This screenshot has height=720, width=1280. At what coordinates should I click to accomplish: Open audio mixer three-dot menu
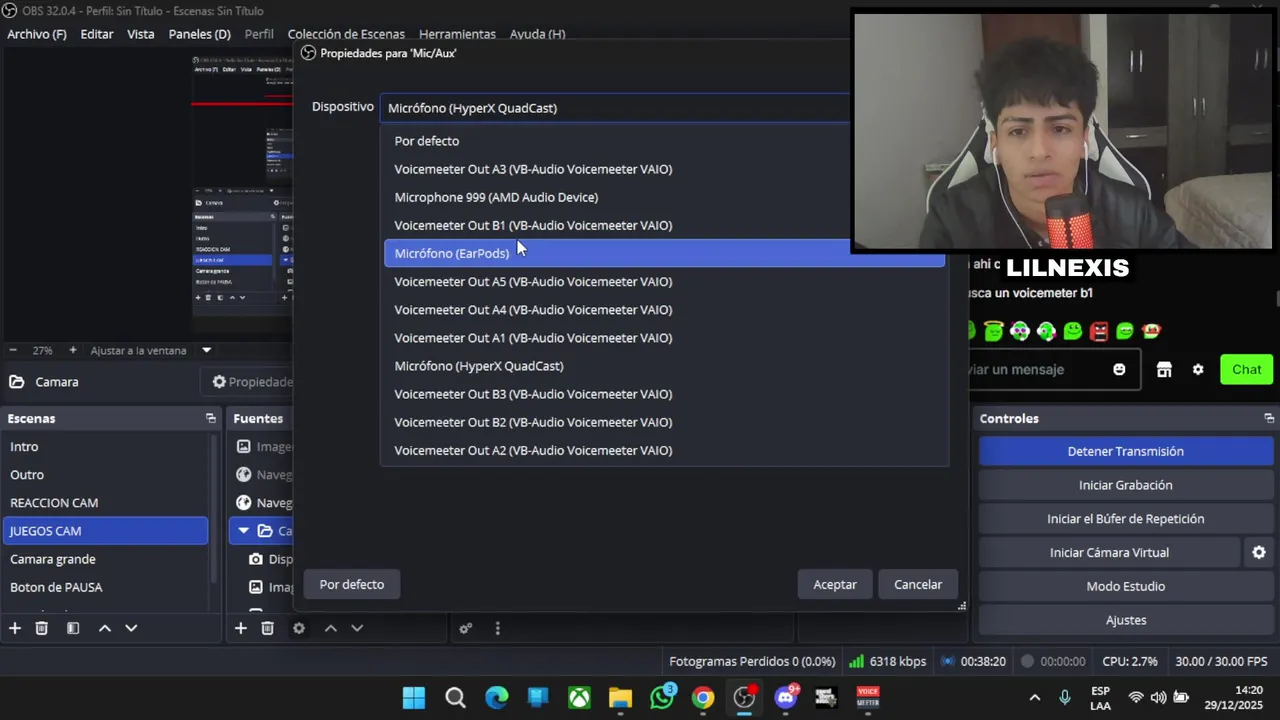pos(497,628)
